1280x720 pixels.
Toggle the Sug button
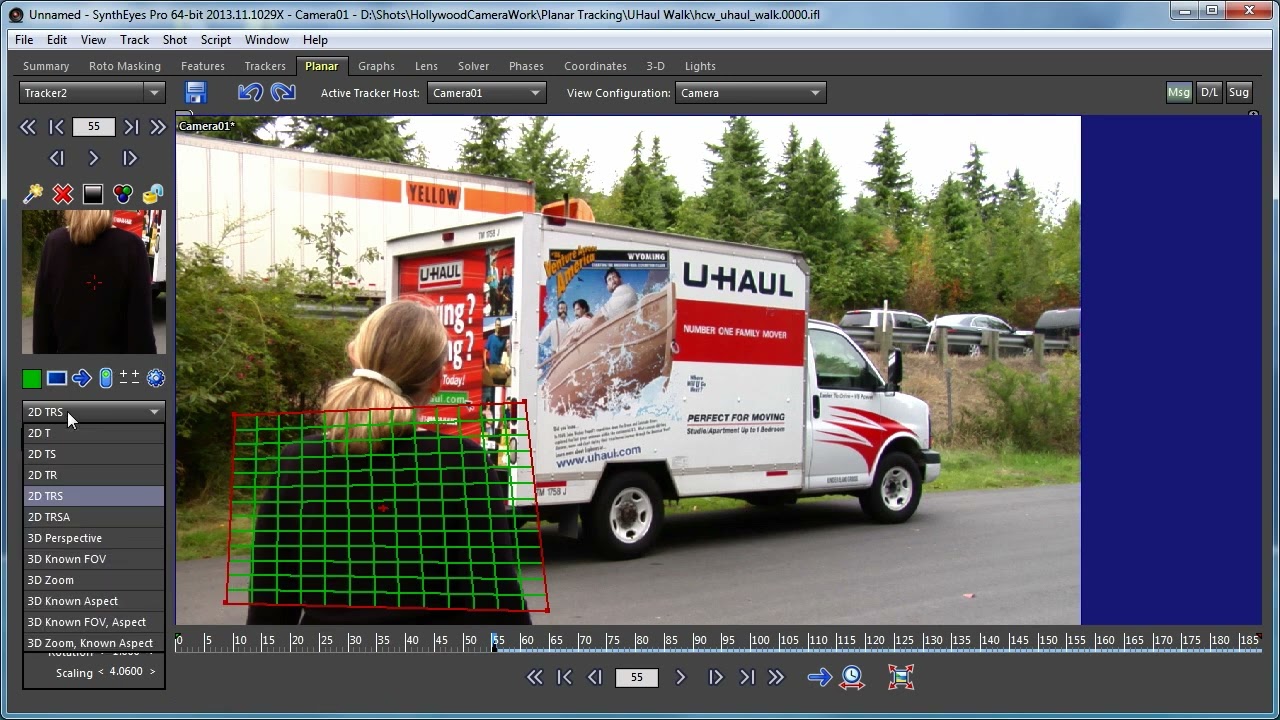click(x=1239, y=92)
